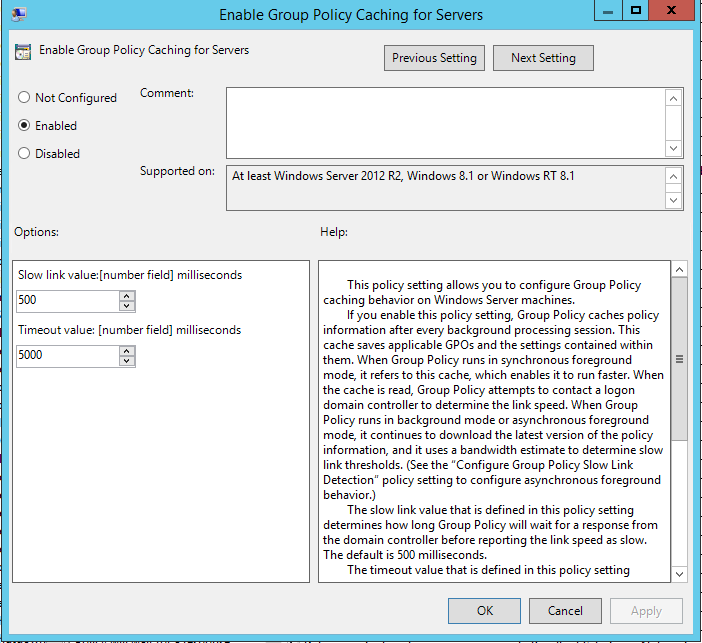Image resolution: width=702 pixels, height=643 pixels.
Task: Click the Supported on box up arrow
Action: tap(673, 176)
